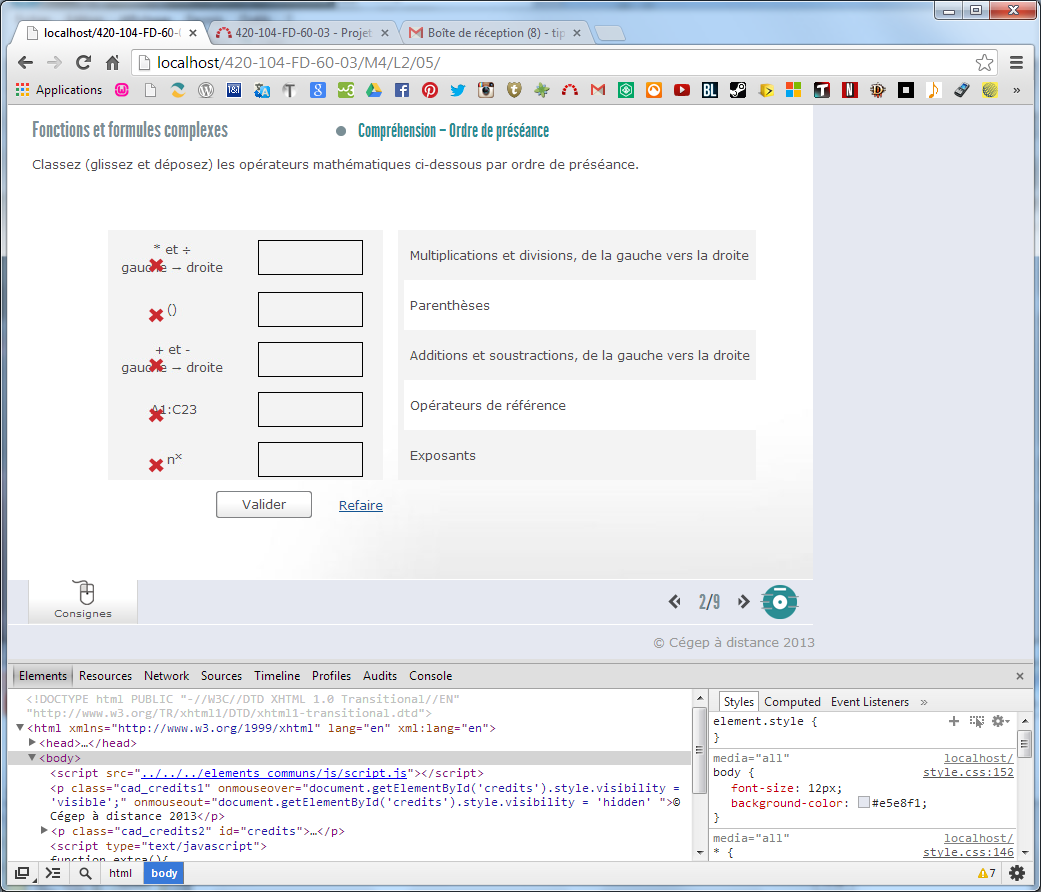Go to the previous page arrow
The width and height of the screenshot is (1041, 892).
point(675,601)
